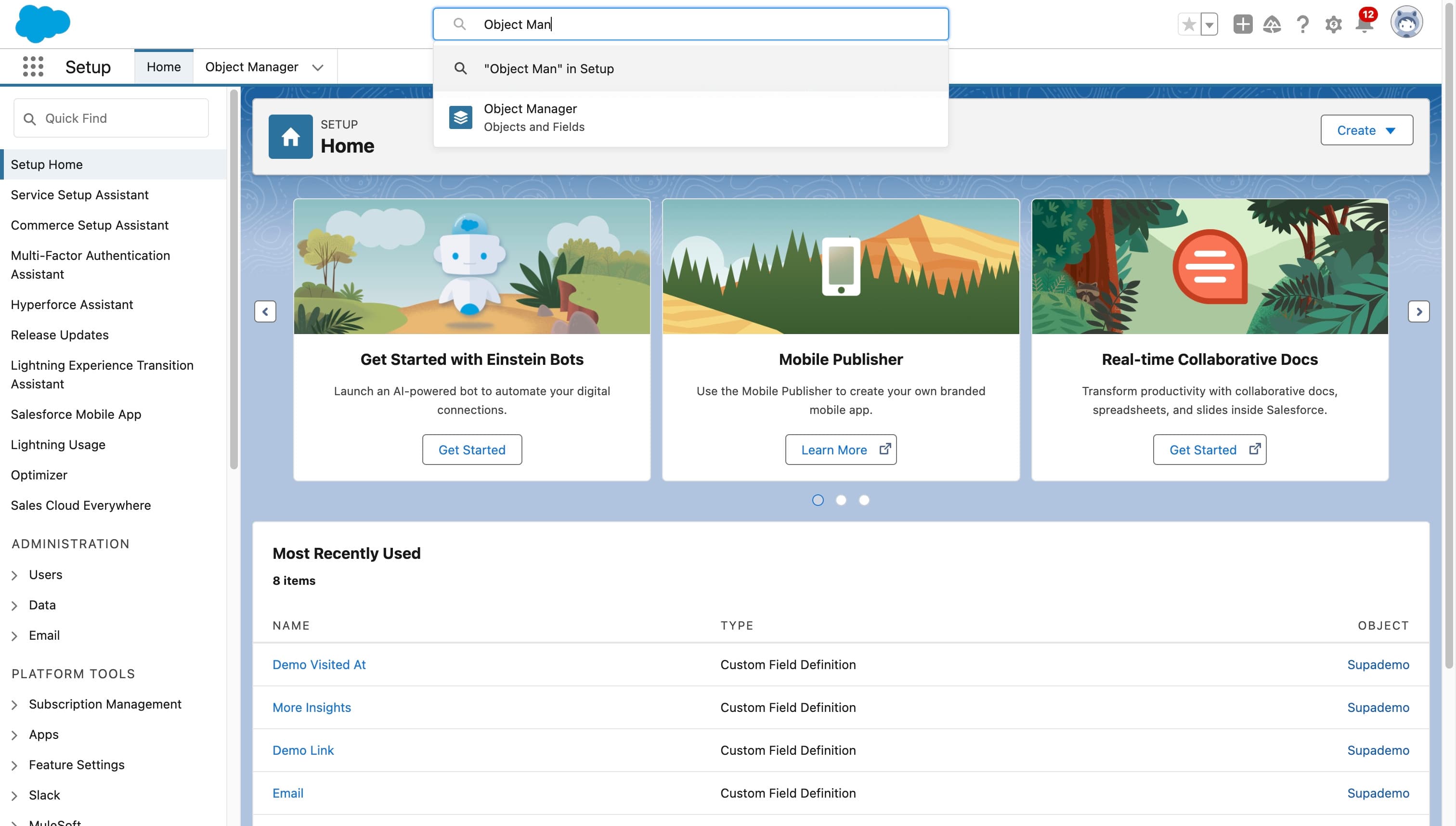
Task: Go to previous carousel slide
Action: point(265,311)
